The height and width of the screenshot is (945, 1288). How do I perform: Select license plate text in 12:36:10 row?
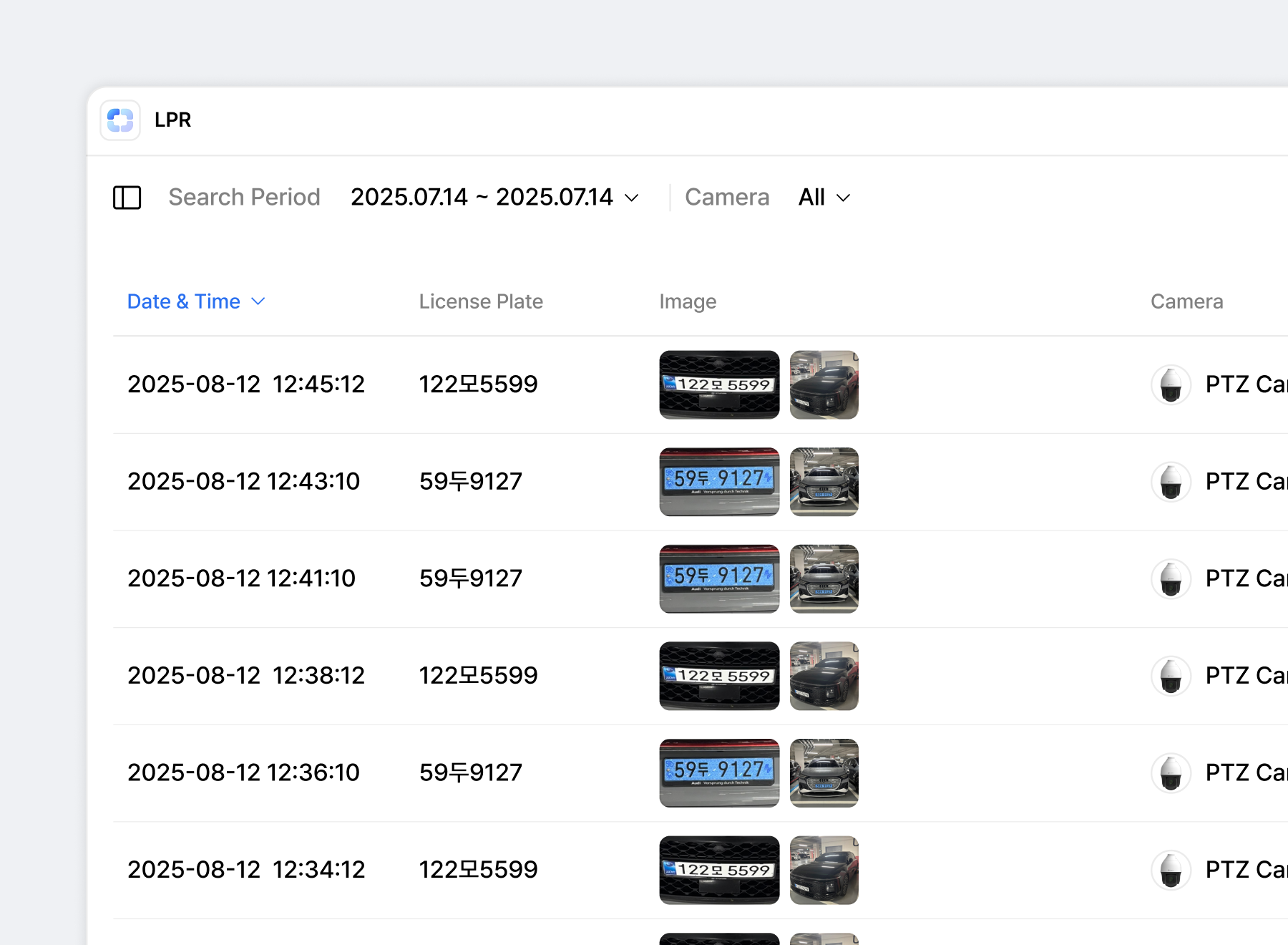(x=471, y=773)
